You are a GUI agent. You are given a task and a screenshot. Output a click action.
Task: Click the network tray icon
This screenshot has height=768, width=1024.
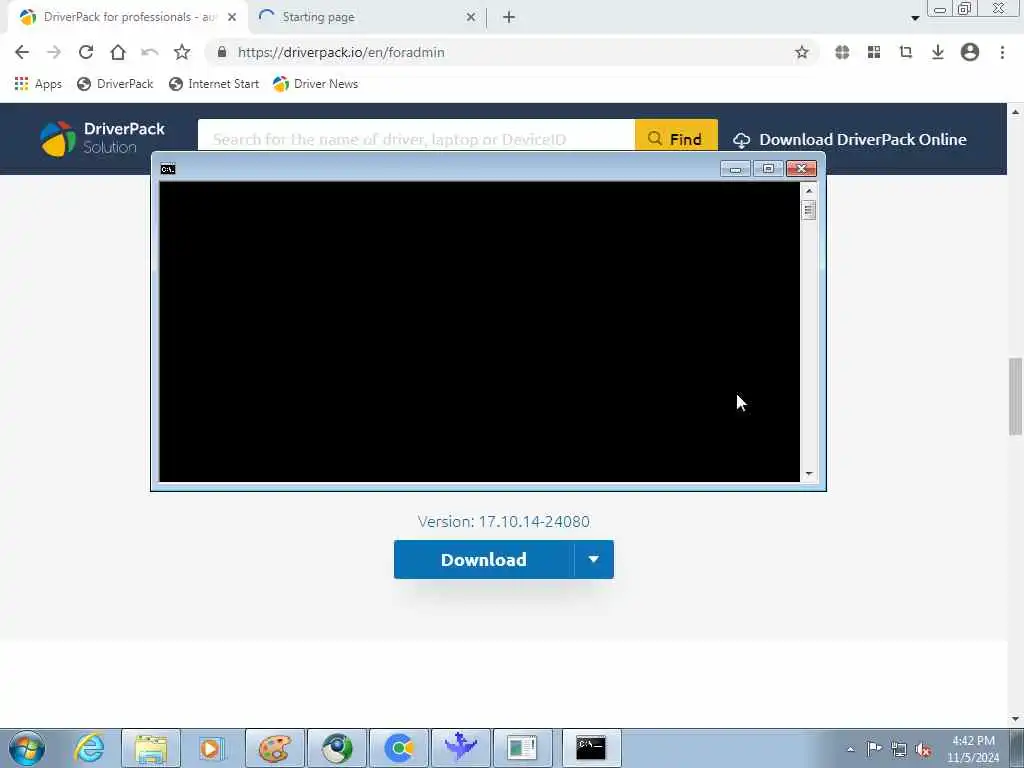(899, 750)
